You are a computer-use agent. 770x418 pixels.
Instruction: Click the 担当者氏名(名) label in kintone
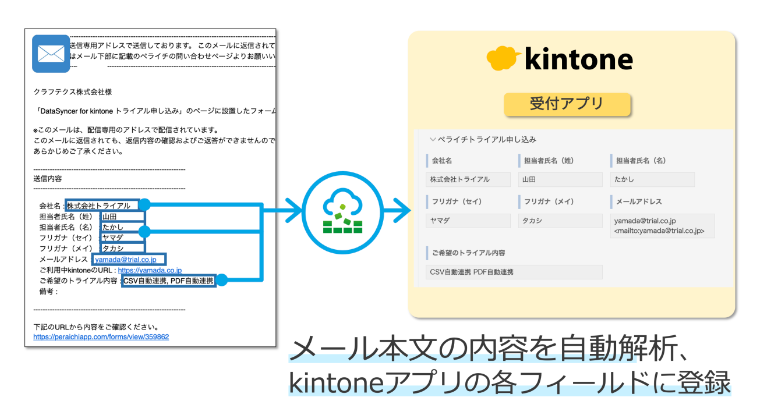[641, 161]
